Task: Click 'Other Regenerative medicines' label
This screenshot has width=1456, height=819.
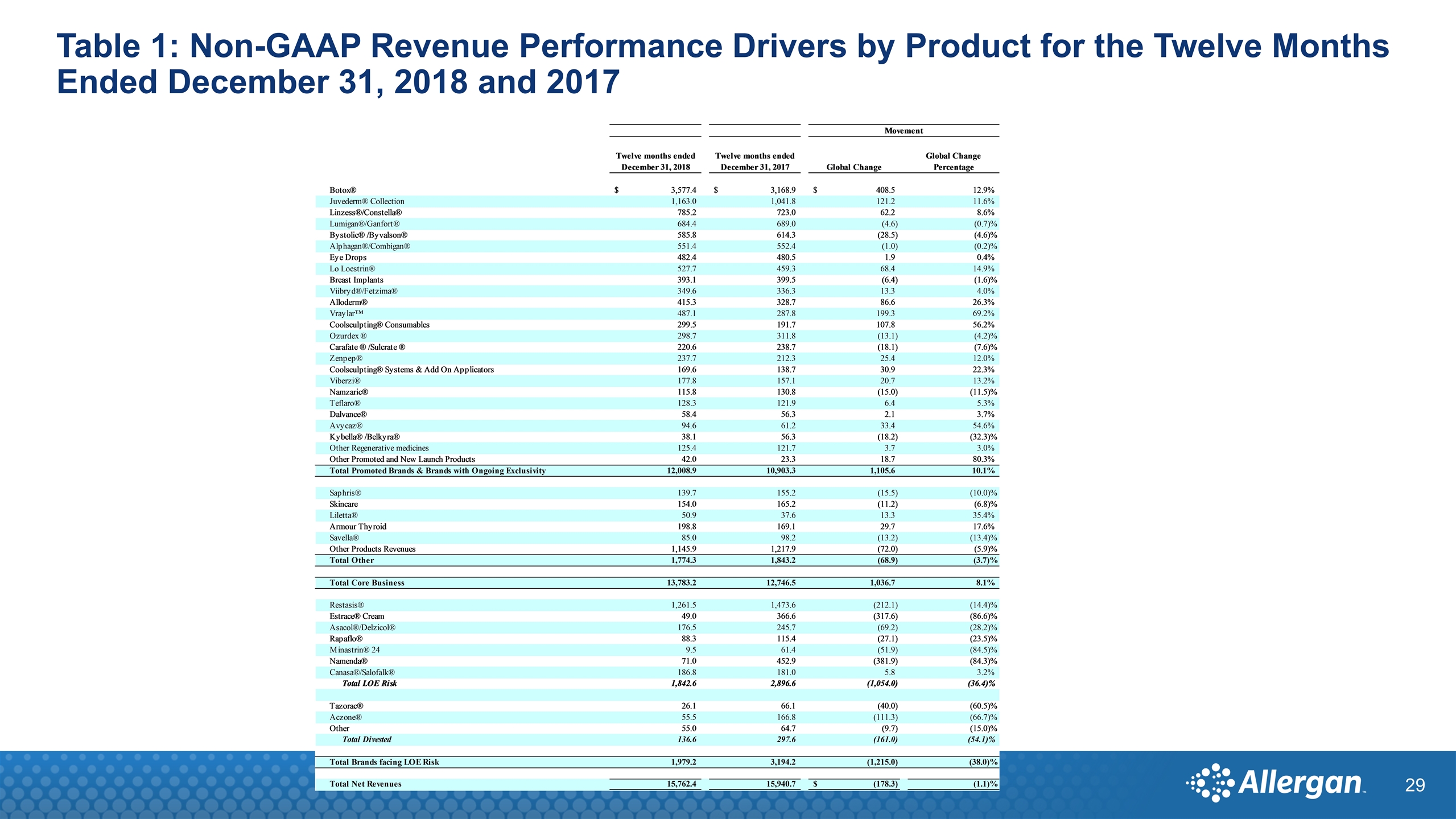Action: [x=379, y=448]
